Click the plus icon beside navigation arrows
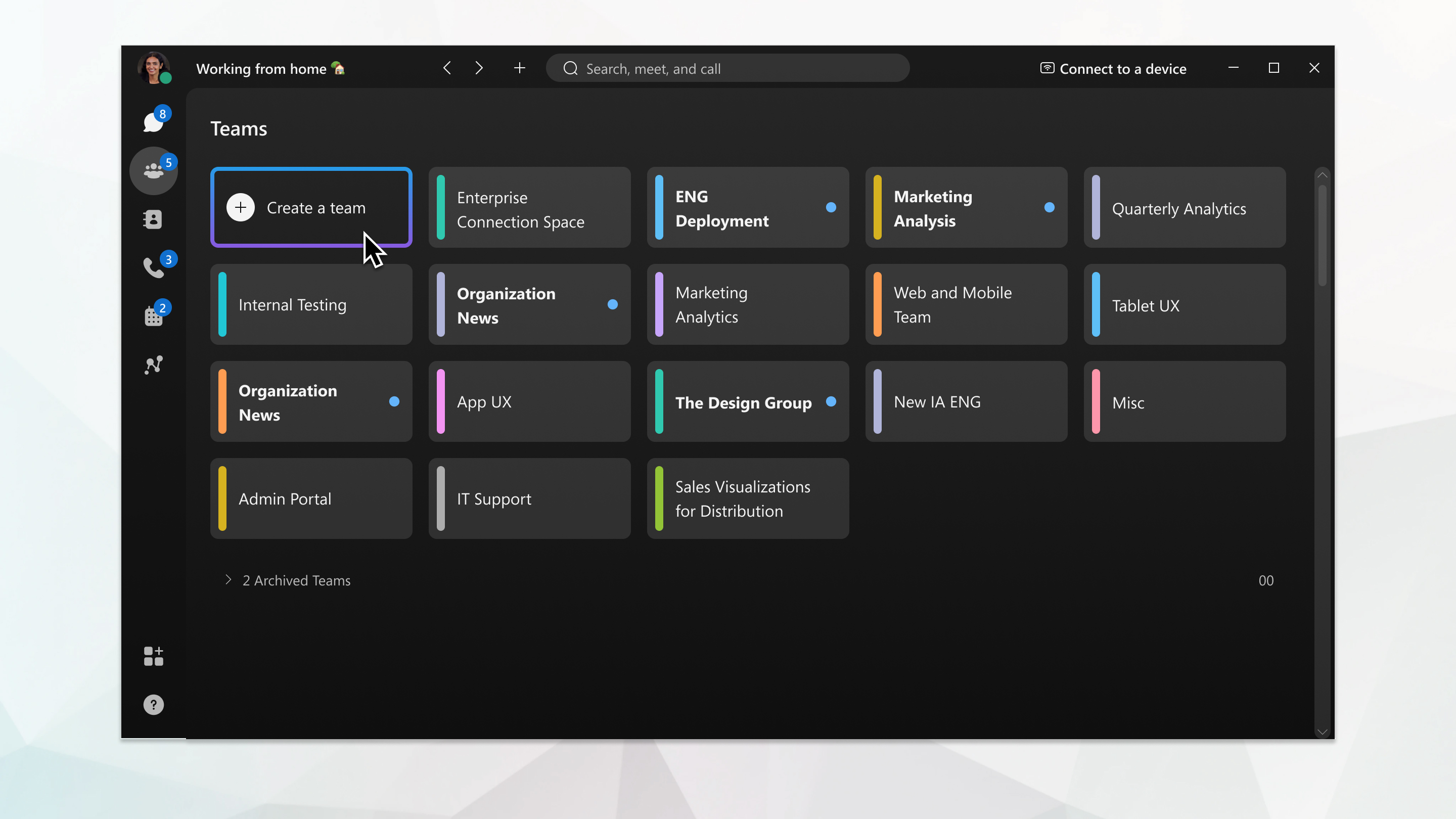Viewport: 1456px width, 819px height. [x=519, y=68]
